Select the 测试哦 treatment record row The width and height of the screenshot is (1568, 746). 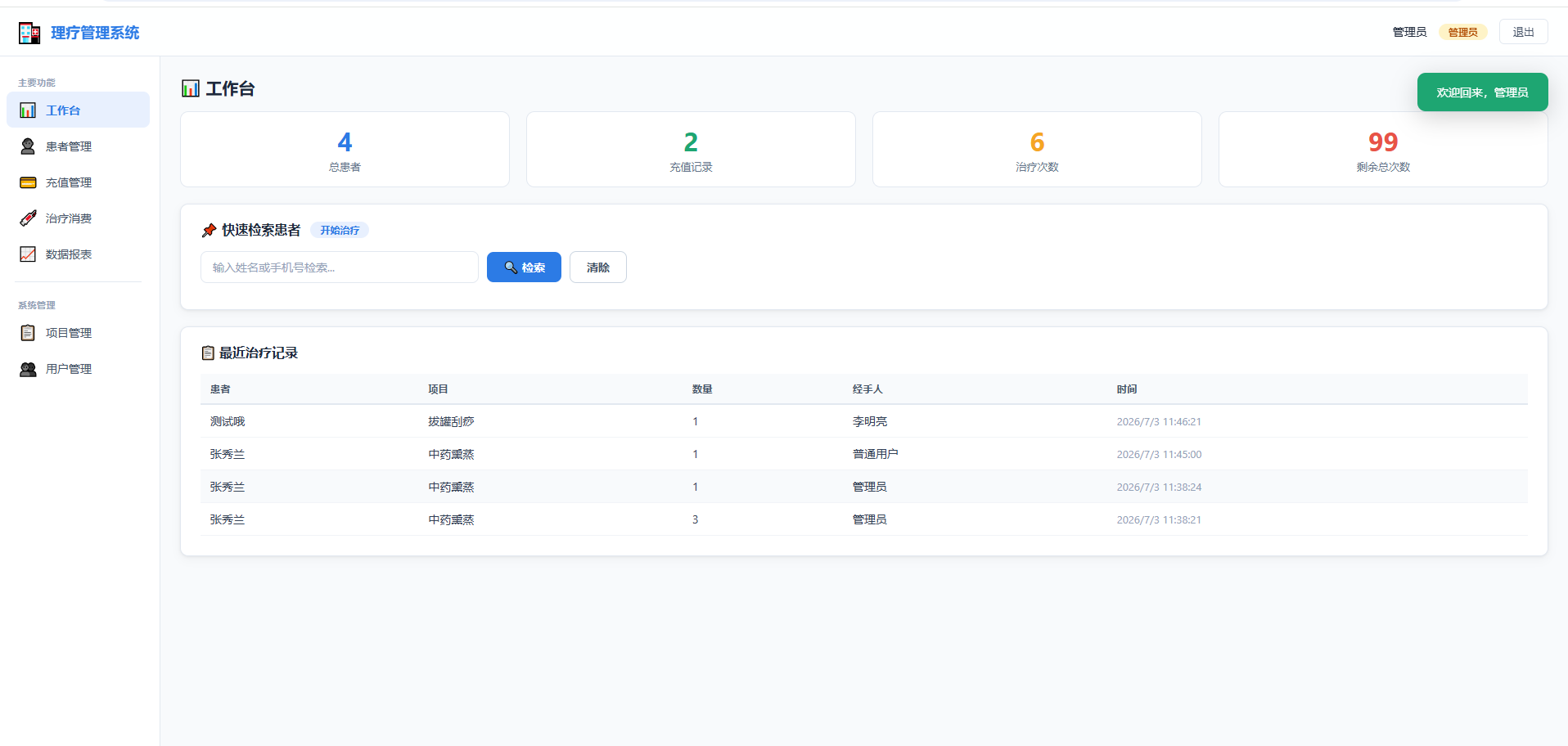(x=864, y=421)
